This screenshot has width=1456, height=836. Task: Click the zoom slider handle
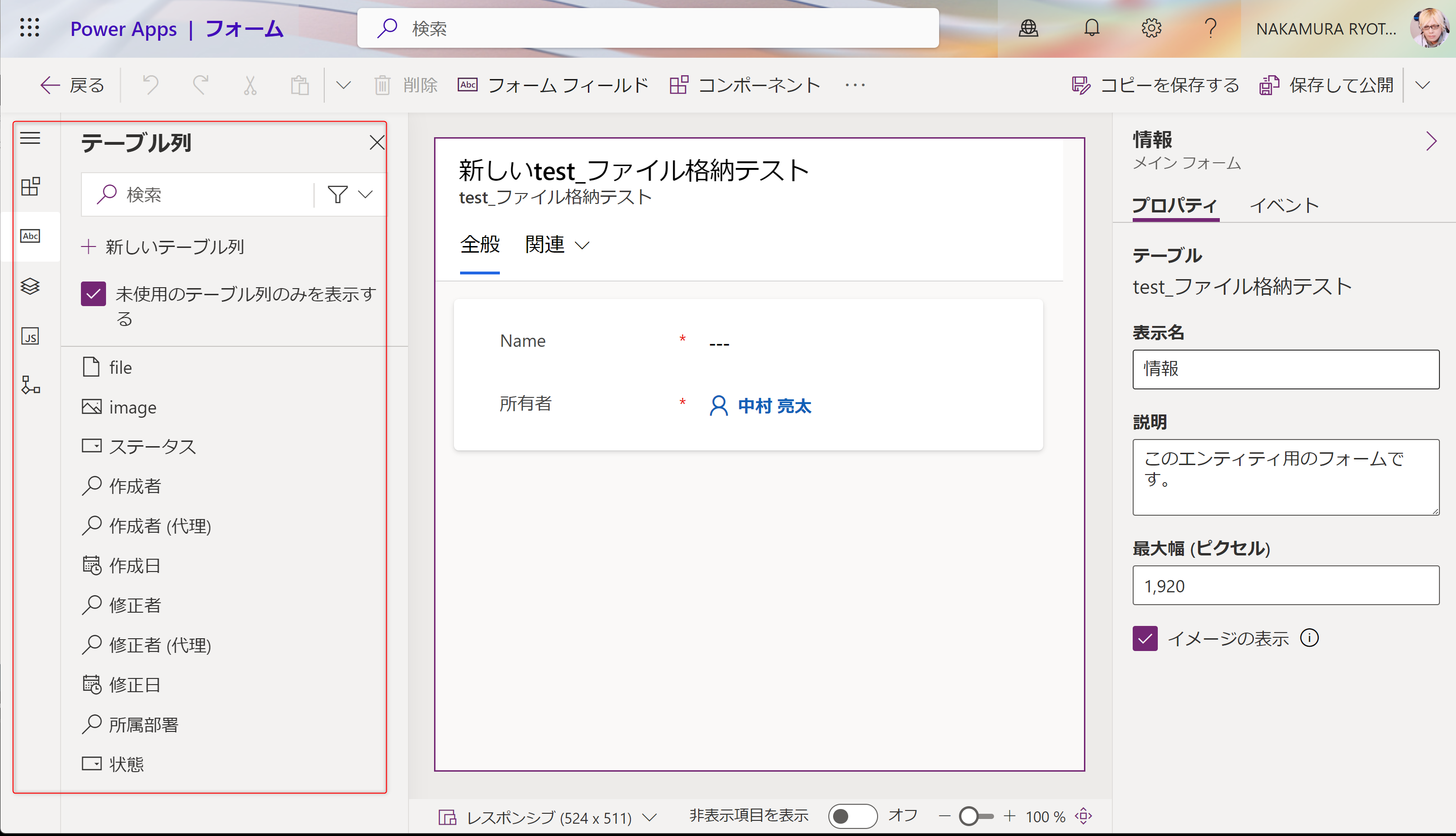(969, 816)
